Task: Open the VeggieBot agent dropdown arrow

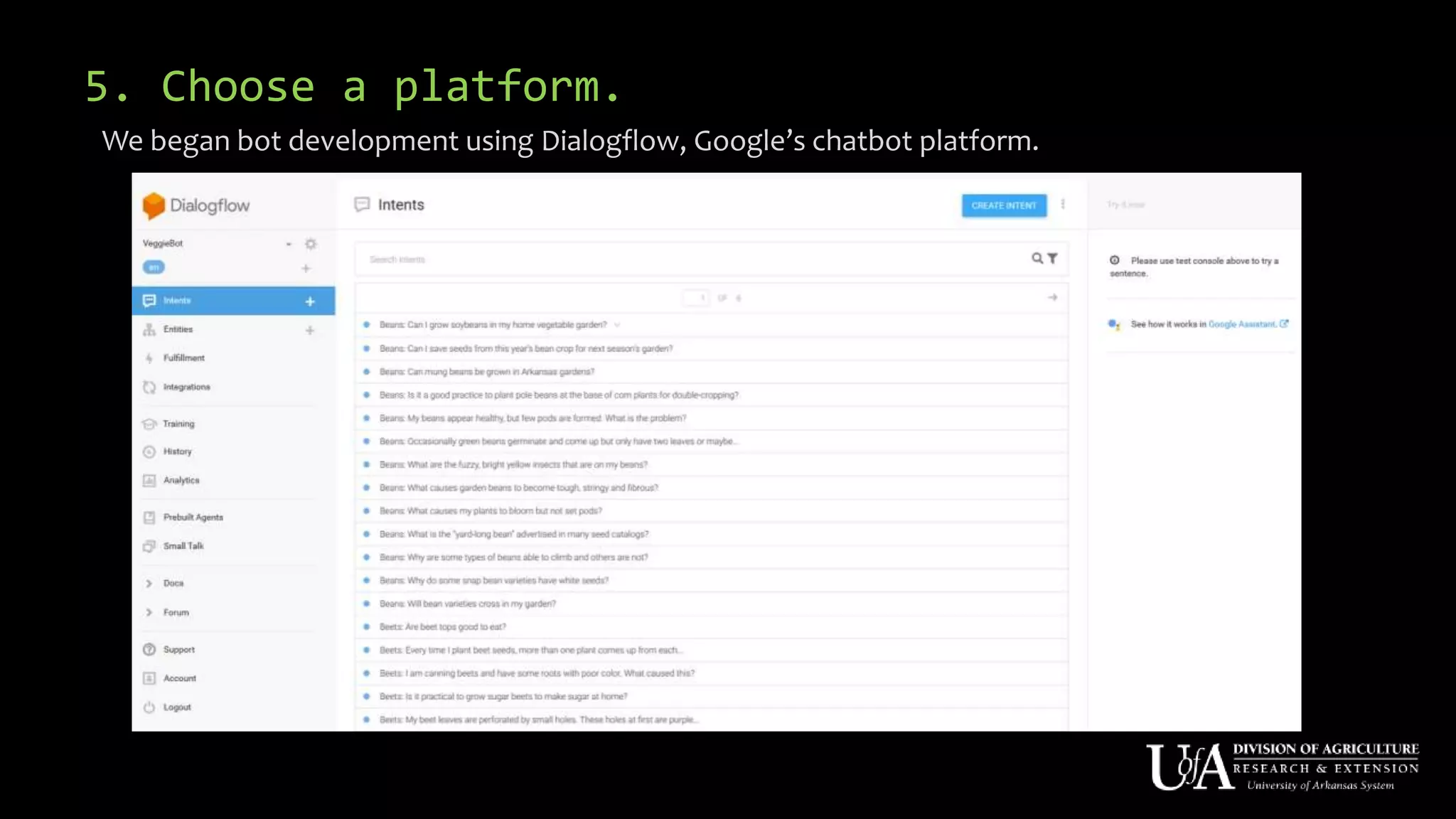Action: pos(289,244)
